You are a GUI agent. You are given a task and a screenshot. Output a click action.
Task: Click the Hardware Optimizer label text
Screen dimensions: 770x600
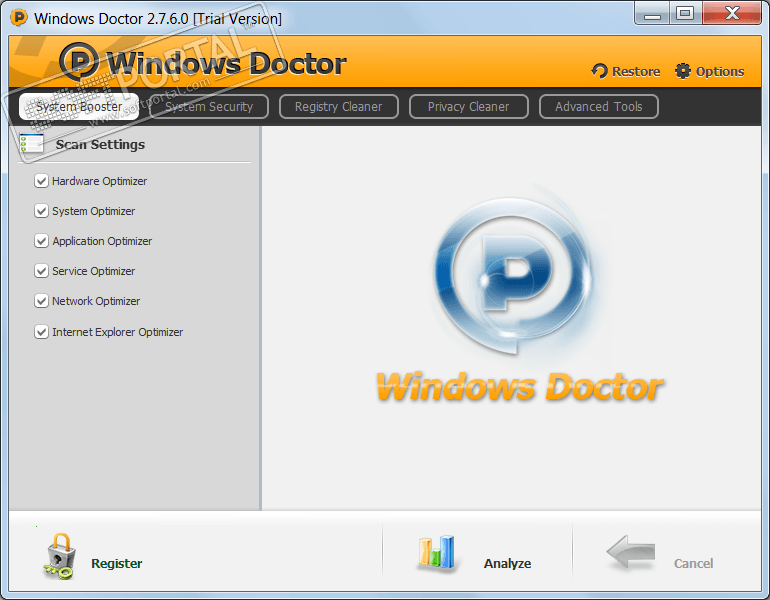pos(100,181)
